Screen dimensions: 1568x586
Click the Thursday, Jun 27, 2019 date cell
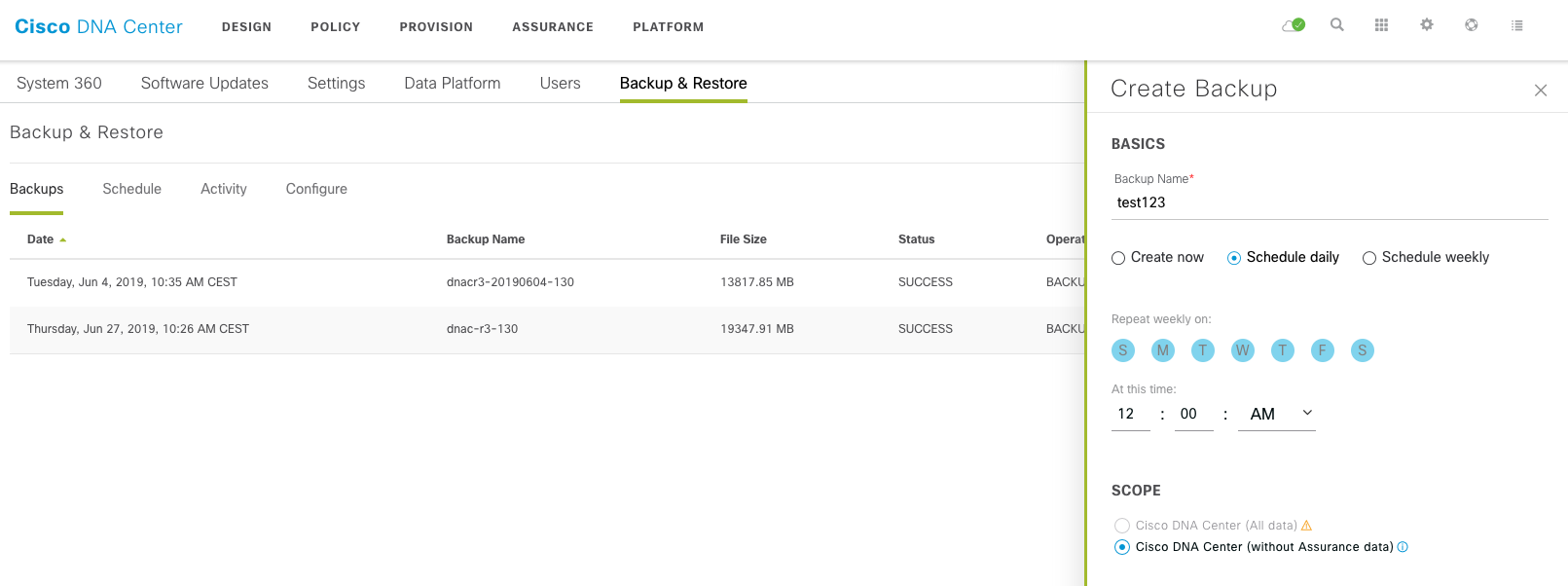(138, 329)
